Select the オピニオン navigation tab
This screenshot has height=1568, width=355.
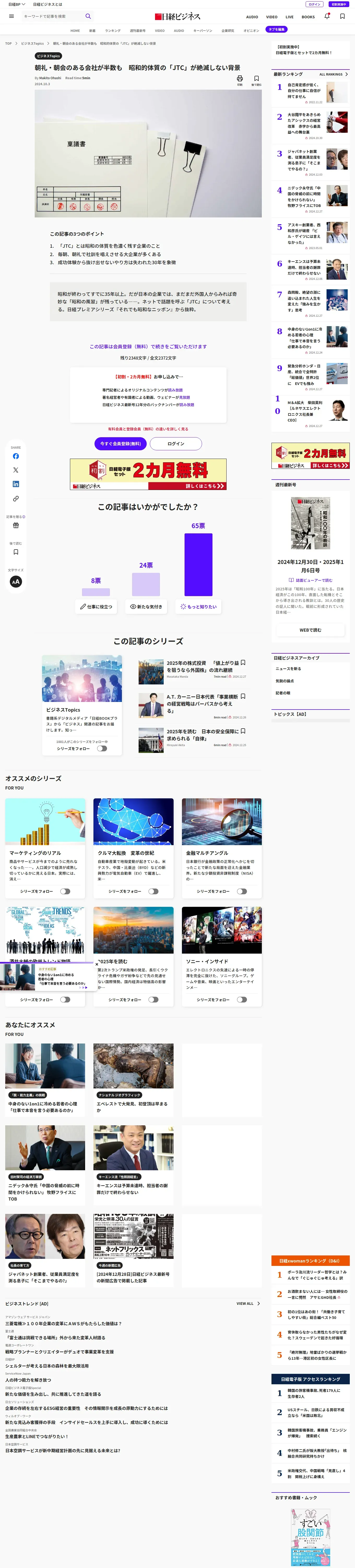251,30
